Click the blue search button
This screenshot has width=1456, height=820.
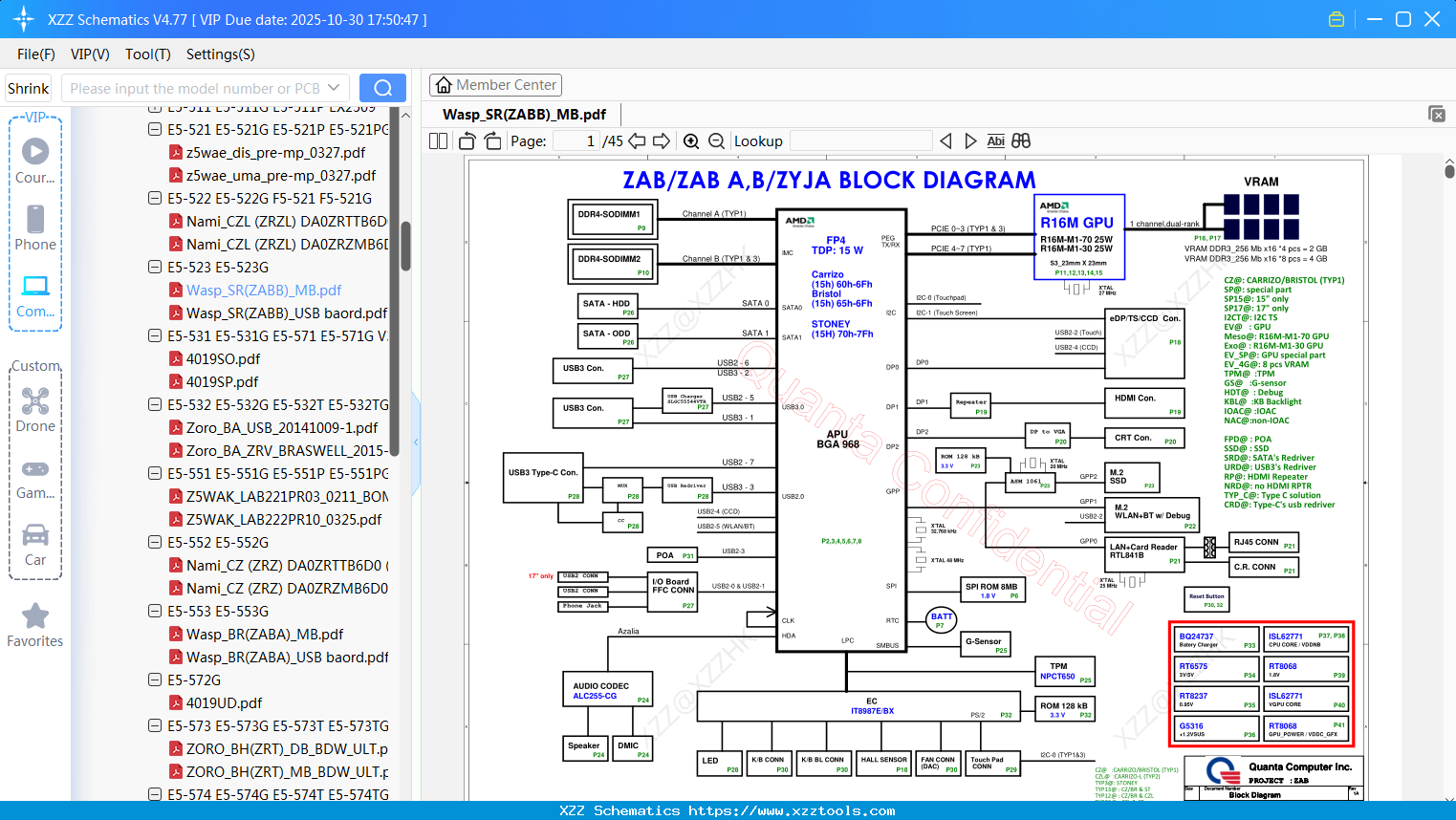(x=382, y=88)
